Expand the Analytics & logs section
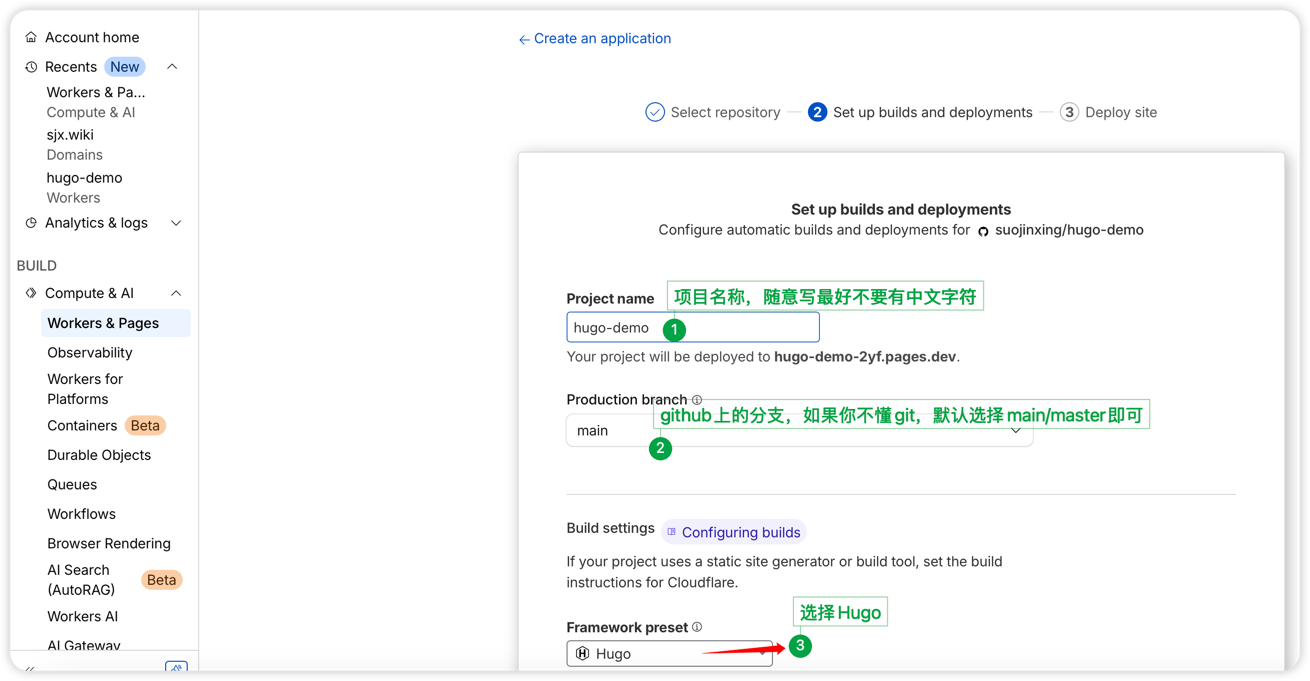This screenshot has width=1310, height=681. click(x=176, y=223)
